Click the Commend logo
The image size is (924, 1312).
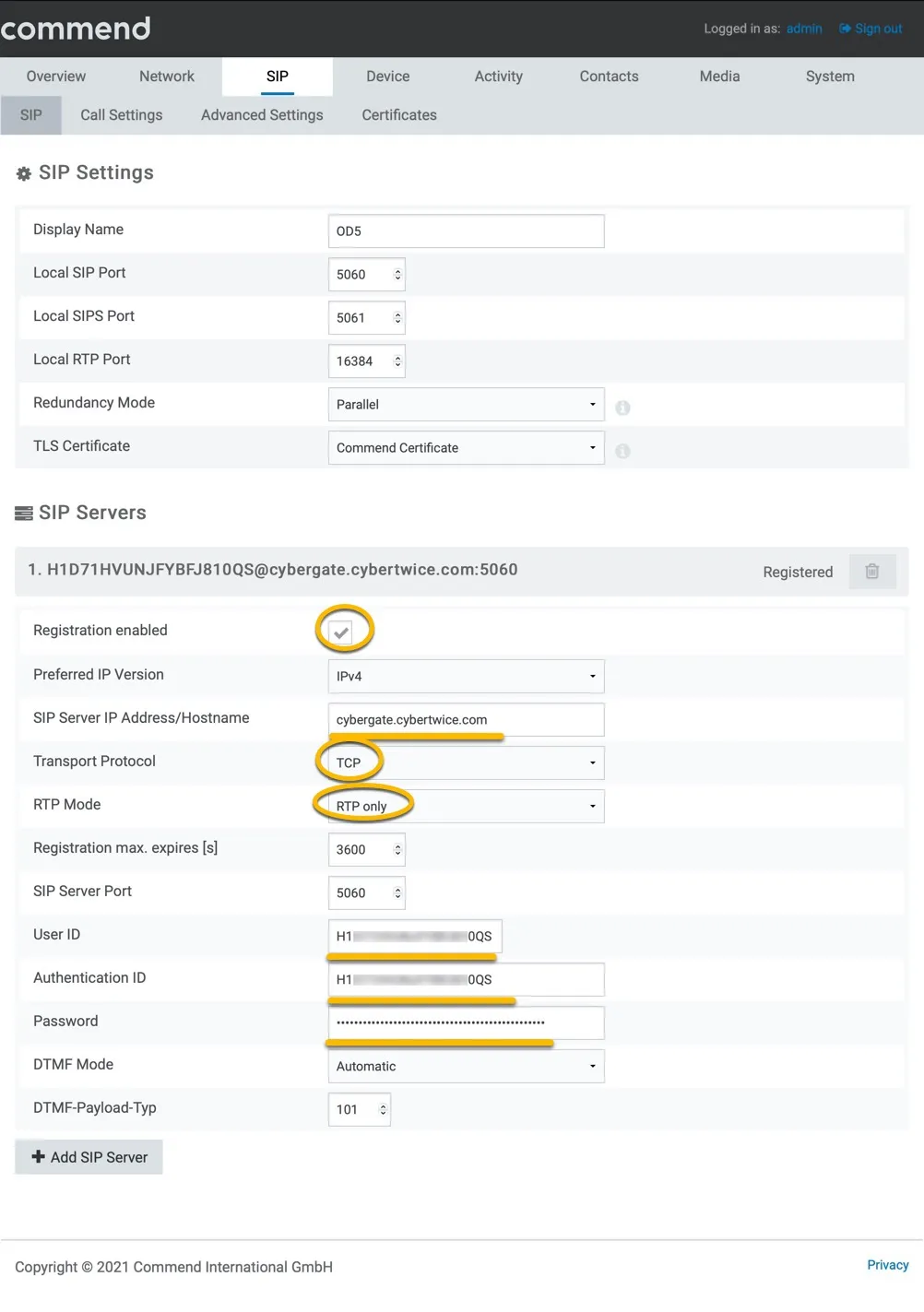click(x=76, y=29)
